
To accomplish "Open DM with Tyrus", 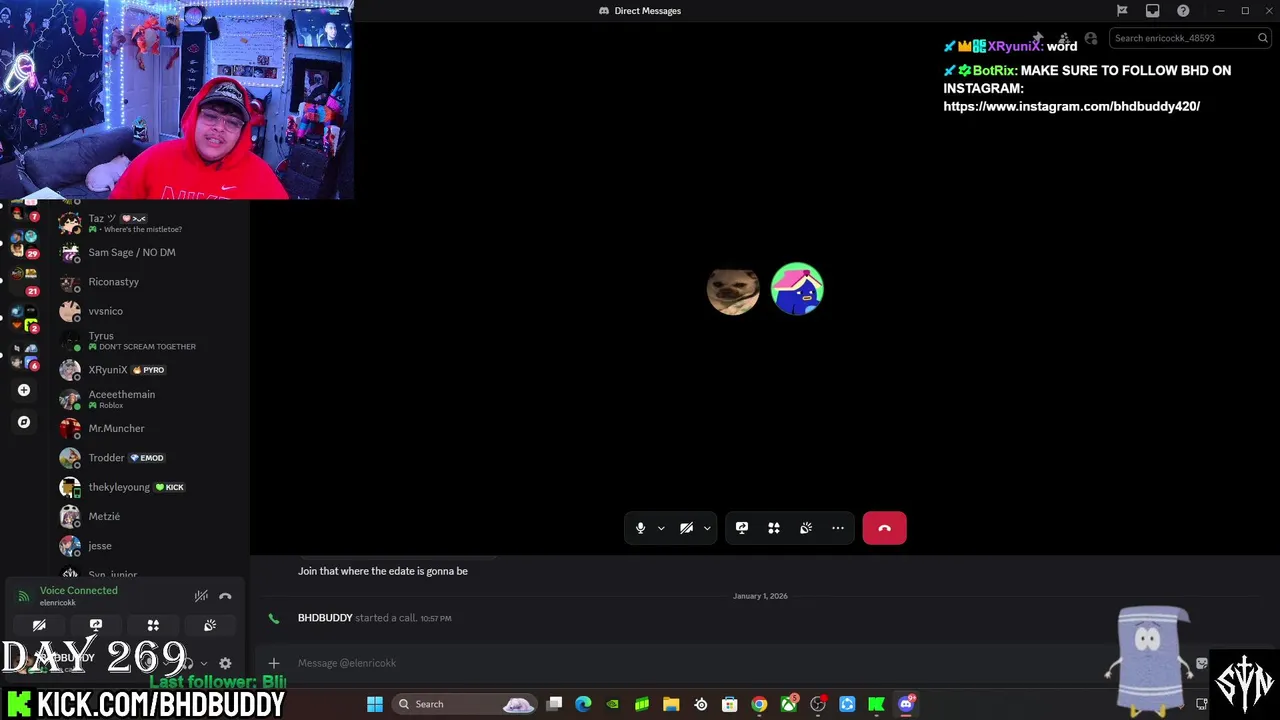I will point(150,341).
